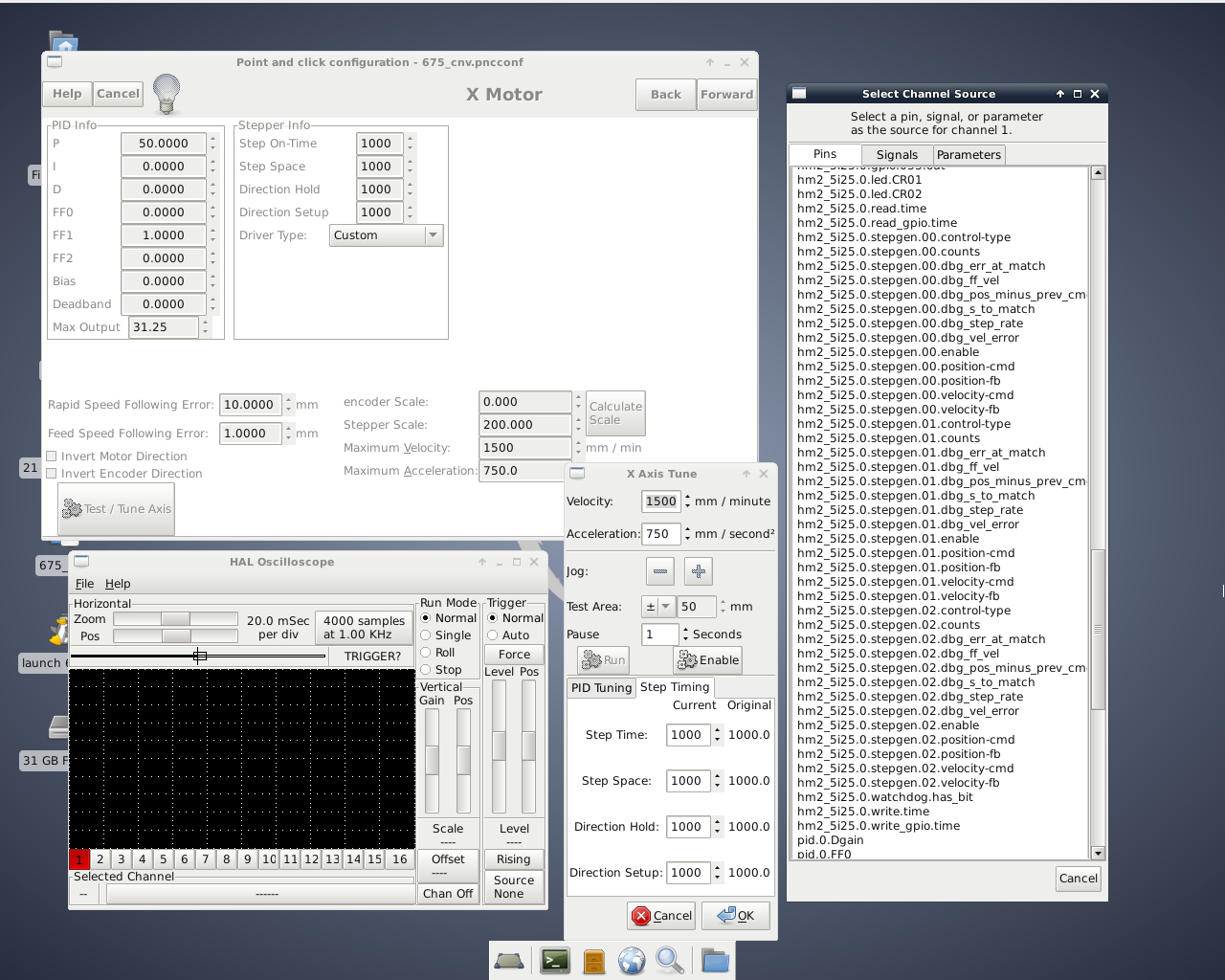
Task: Select Single run mode
Action: point(426,635)
